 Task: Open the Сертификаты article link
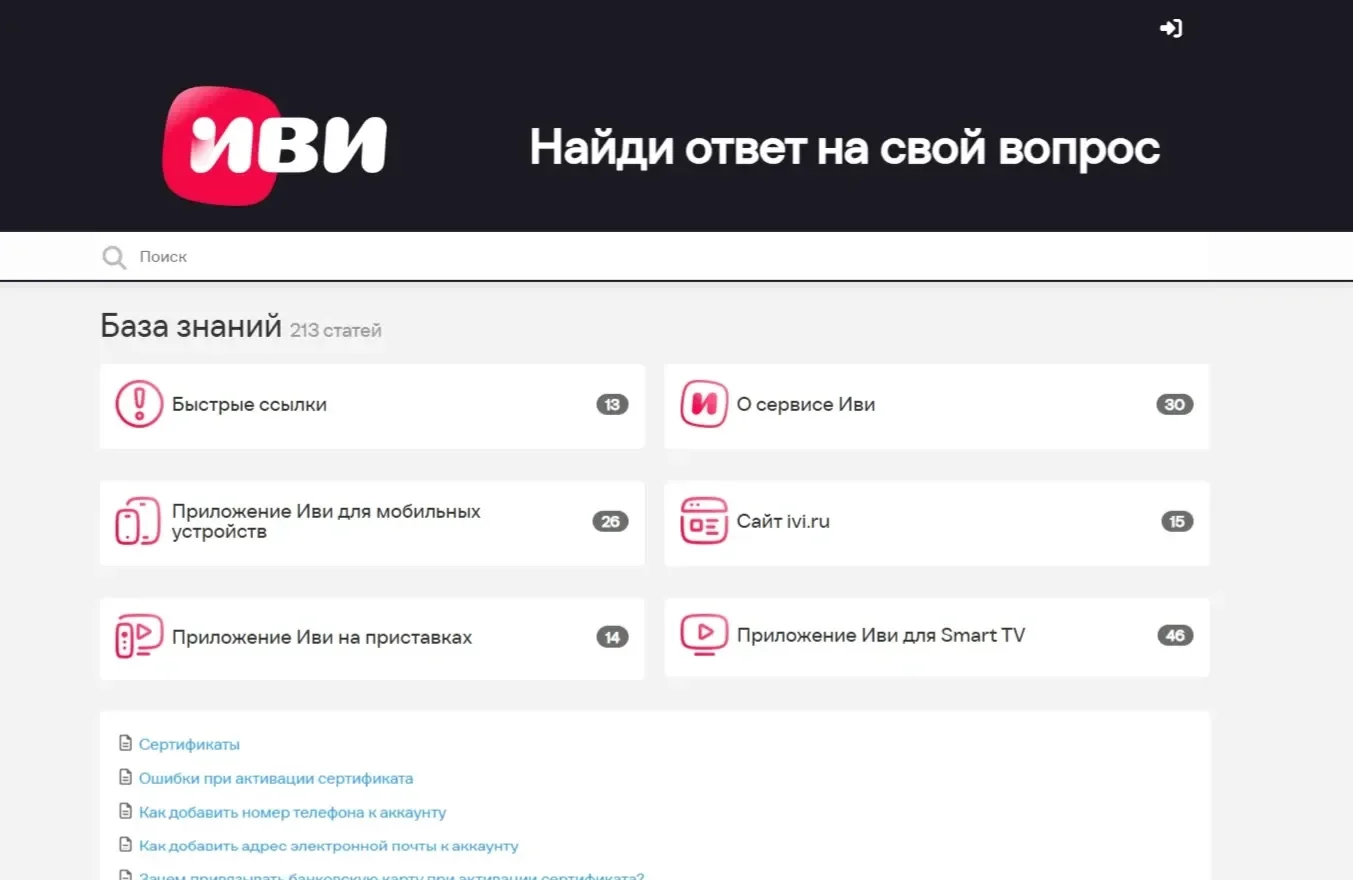[189, 744]
